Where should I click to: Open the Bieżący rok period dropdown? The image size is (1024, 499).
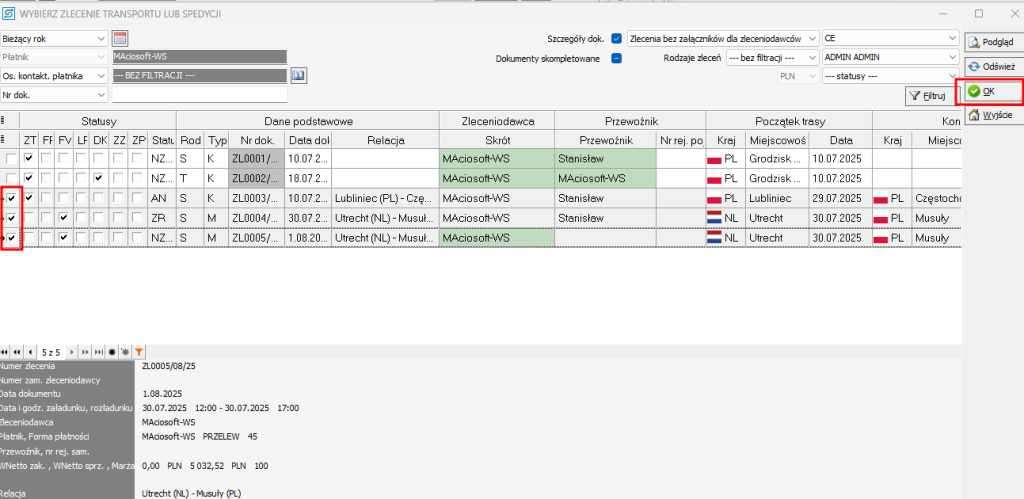pyautogui.click(x=54, y=39)
